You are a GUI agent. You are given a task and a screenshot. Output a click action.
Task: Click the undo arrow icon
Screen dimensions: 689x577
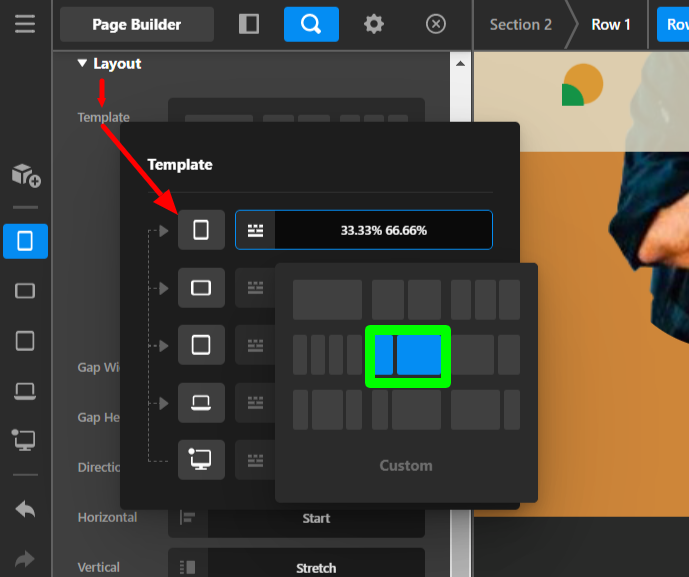pos(25,509)
